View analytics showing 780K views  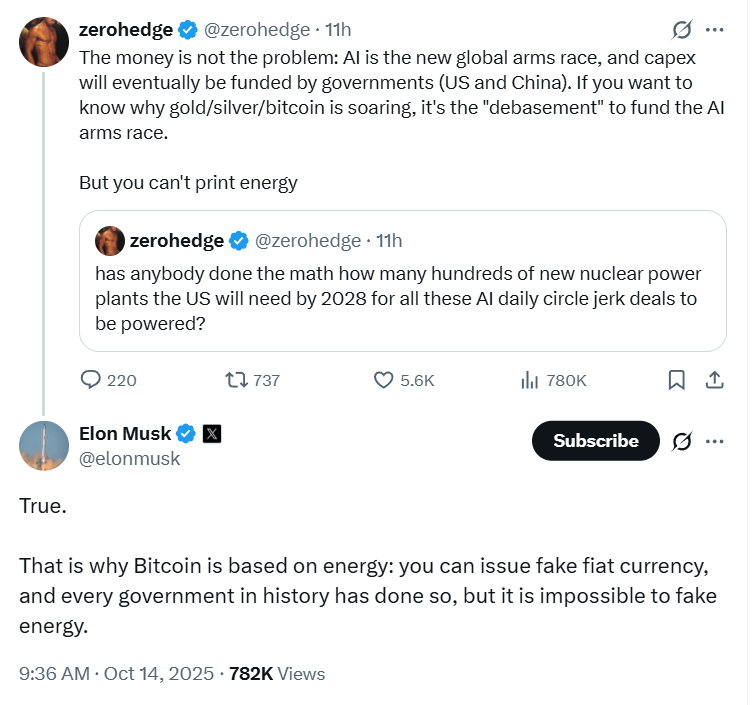click(x=530, y=380)
